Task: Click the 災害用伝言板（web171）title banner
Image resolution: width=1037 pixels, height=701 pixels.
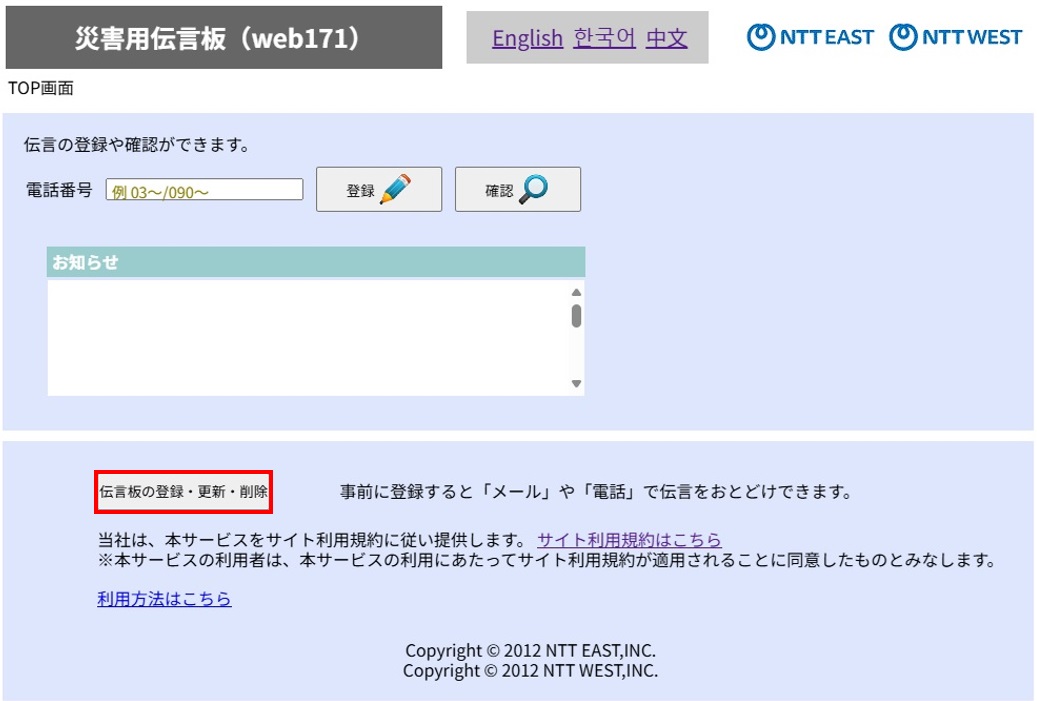Action: [222, 37]
